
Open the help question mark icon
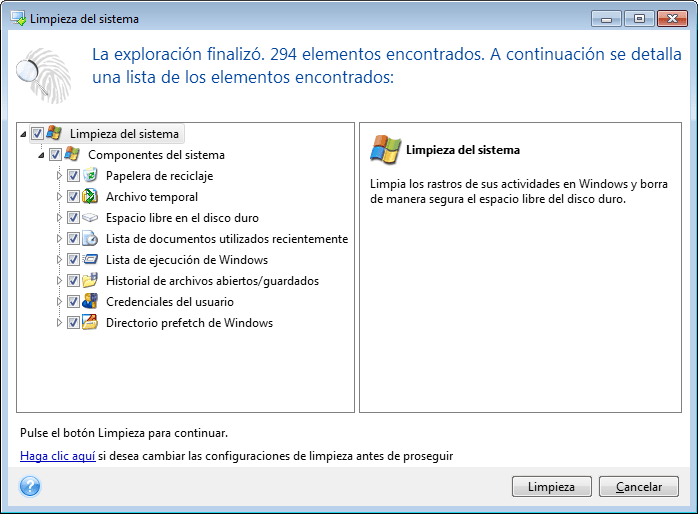tap(30, 487)
